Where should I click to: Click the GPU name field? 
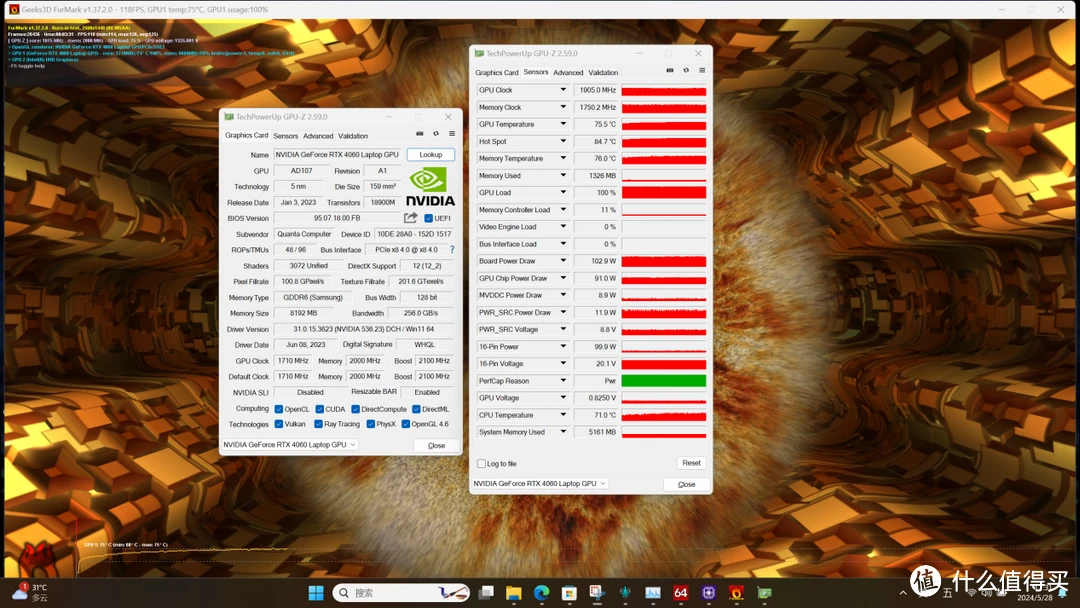(x=338, y=155)
